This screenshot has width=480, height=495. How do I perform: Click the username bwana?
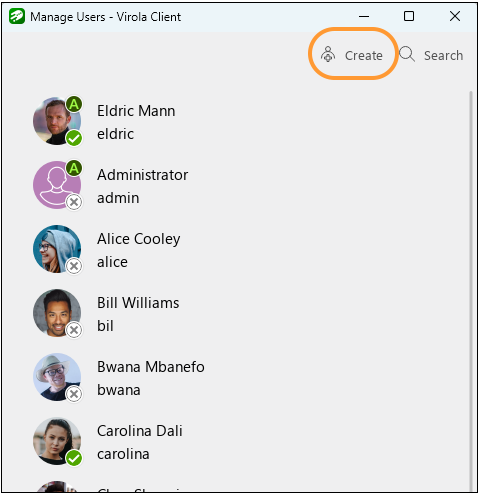tap(119, 390)
